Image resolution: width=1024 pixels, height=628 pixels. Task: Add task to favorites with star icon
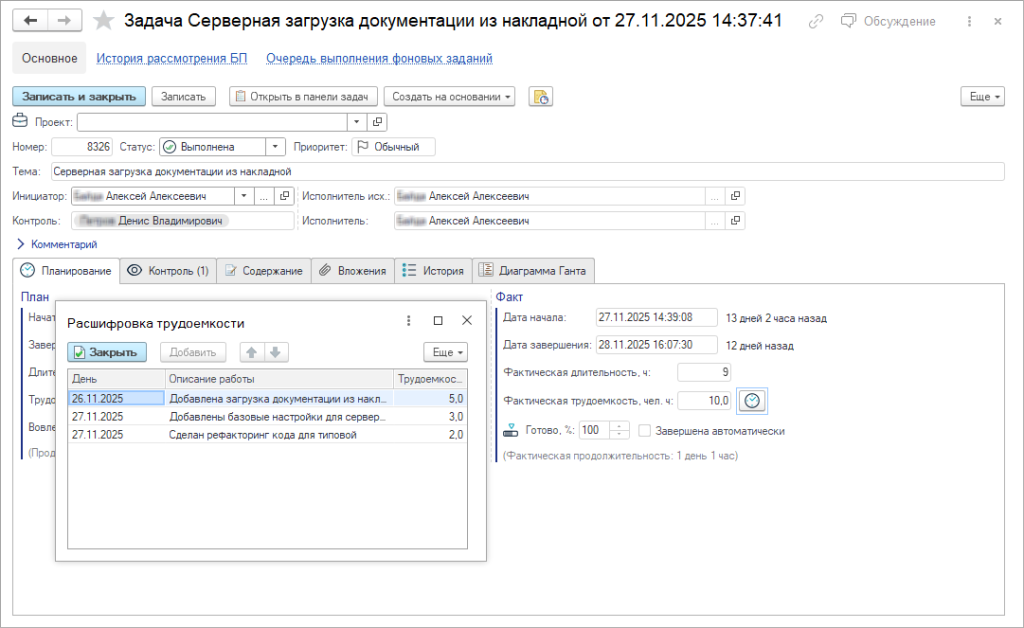[x=103, y=21]
